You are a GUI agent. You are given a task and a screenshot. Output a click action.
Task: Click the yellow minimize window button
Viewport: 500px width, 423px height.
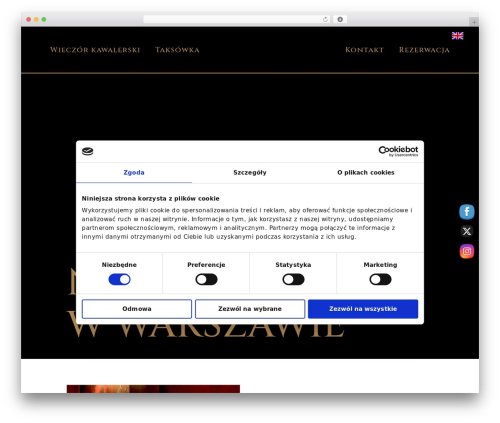point(36,20)
